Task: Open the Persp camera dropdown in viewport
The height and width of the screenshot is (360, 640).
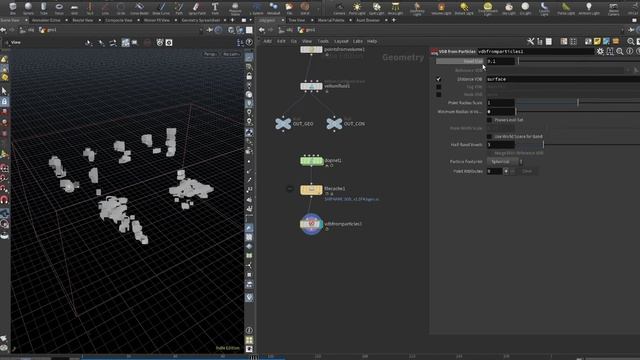Action: 210,54
